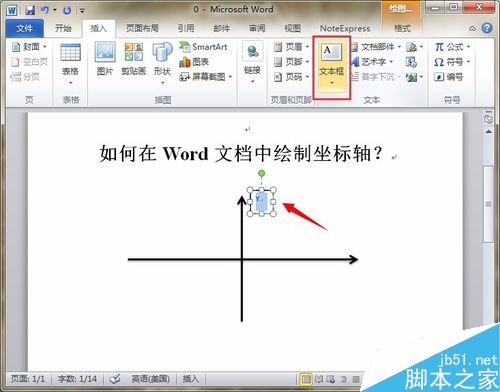Insert a picture via 图片 icon
This screenshot has width=500, height=392.
coord(105,59)
